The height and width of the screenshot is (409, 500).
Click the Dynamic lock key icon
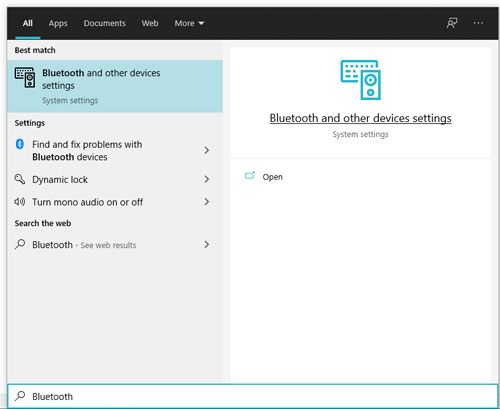pyautogui.click(x=20, y=179)
